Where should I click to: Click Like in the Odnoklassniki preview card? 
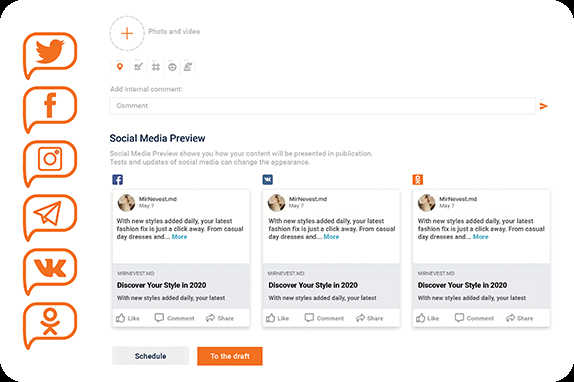point(428,318)
